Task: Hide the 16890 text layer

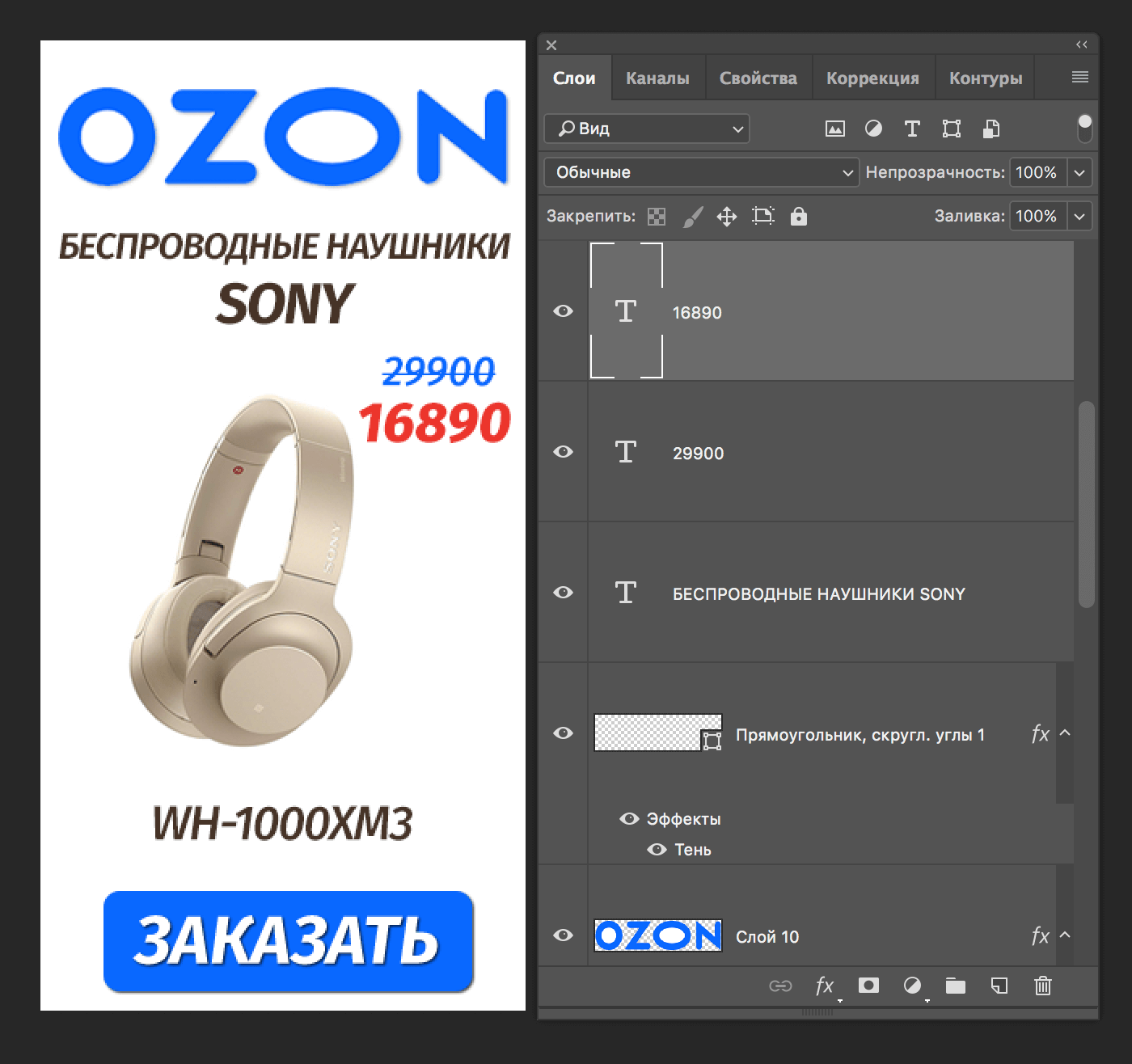Action: (x=563, y=310)
